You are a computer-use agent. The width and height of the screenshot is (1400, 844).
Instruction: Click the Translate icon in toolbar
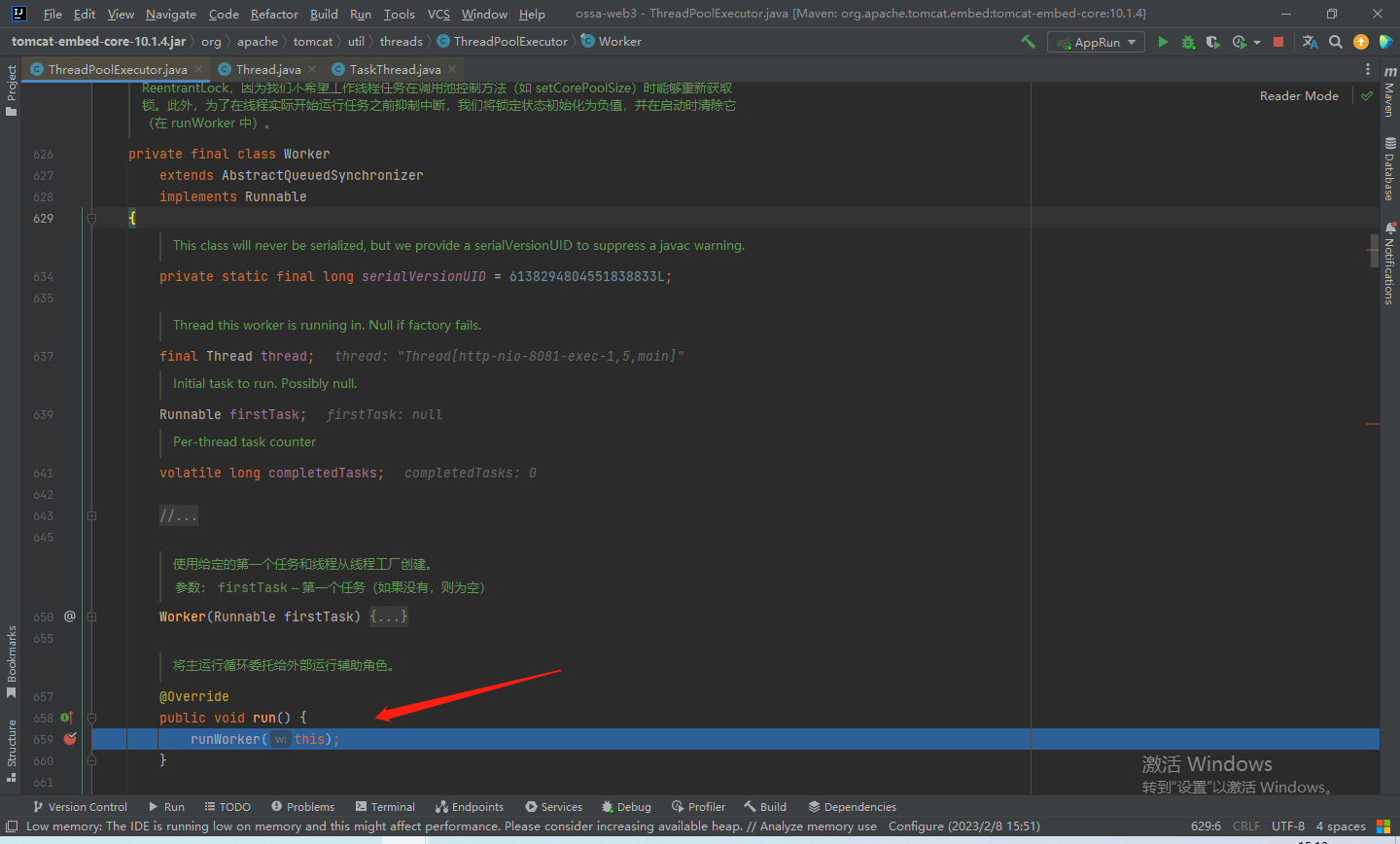pos(1310,42)
